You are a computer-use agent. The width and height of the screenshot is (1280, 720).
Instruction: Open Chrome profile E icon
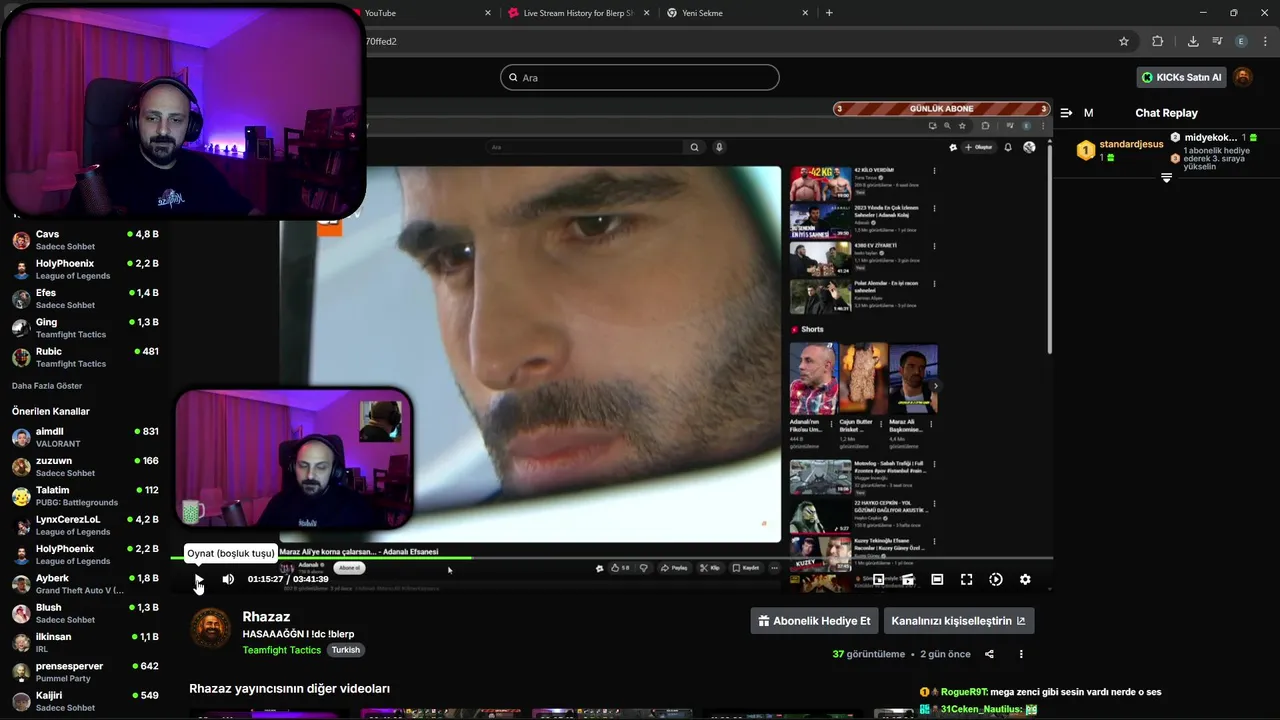[1241, 41]
